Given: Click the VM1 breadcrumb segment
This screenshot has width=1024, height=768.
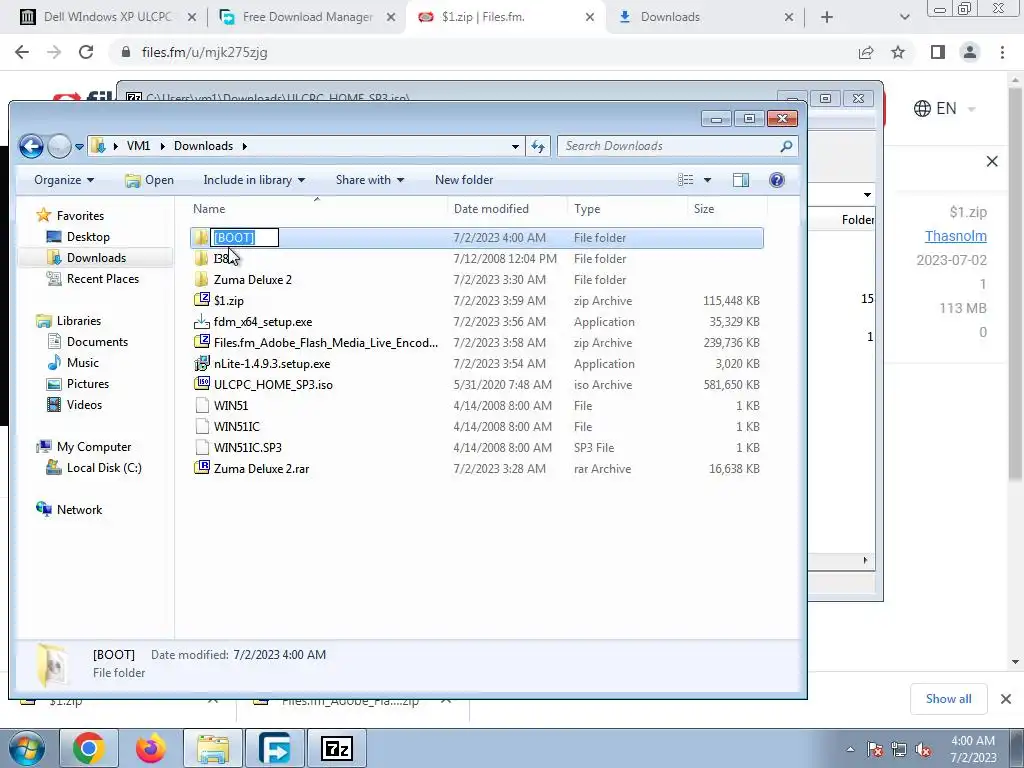Looking at the screenshot, I should click(x=138, y=146).
